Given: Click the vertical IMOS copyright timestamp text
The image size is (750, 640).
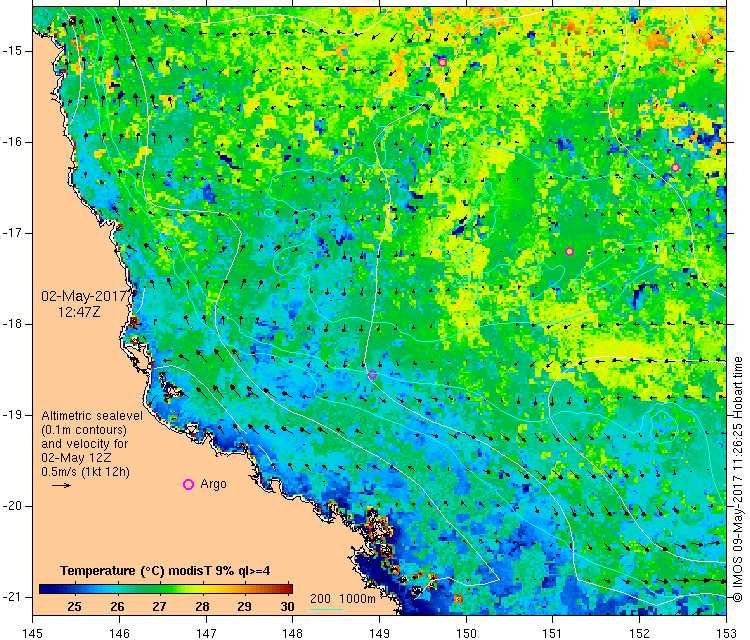Looking at the screenshot, I should click(x=738, y=479).
